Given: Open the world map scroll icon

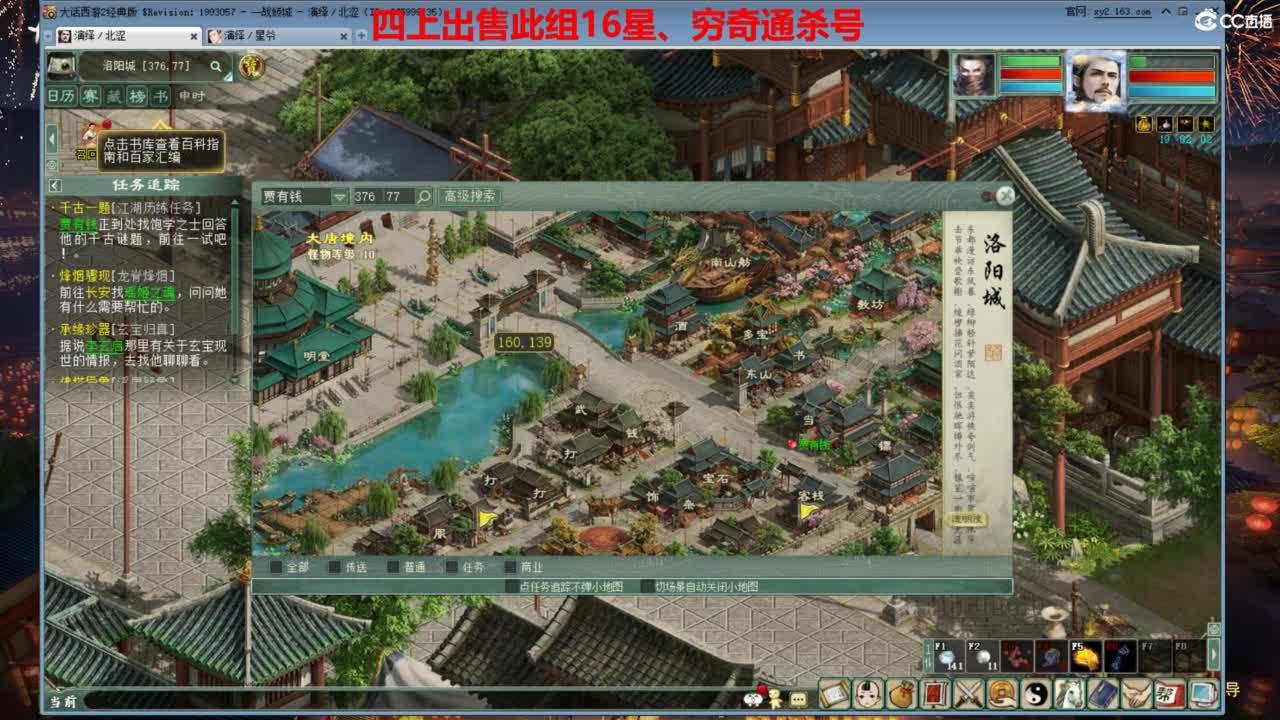Looking at the screenshot, I should point(61,66).
